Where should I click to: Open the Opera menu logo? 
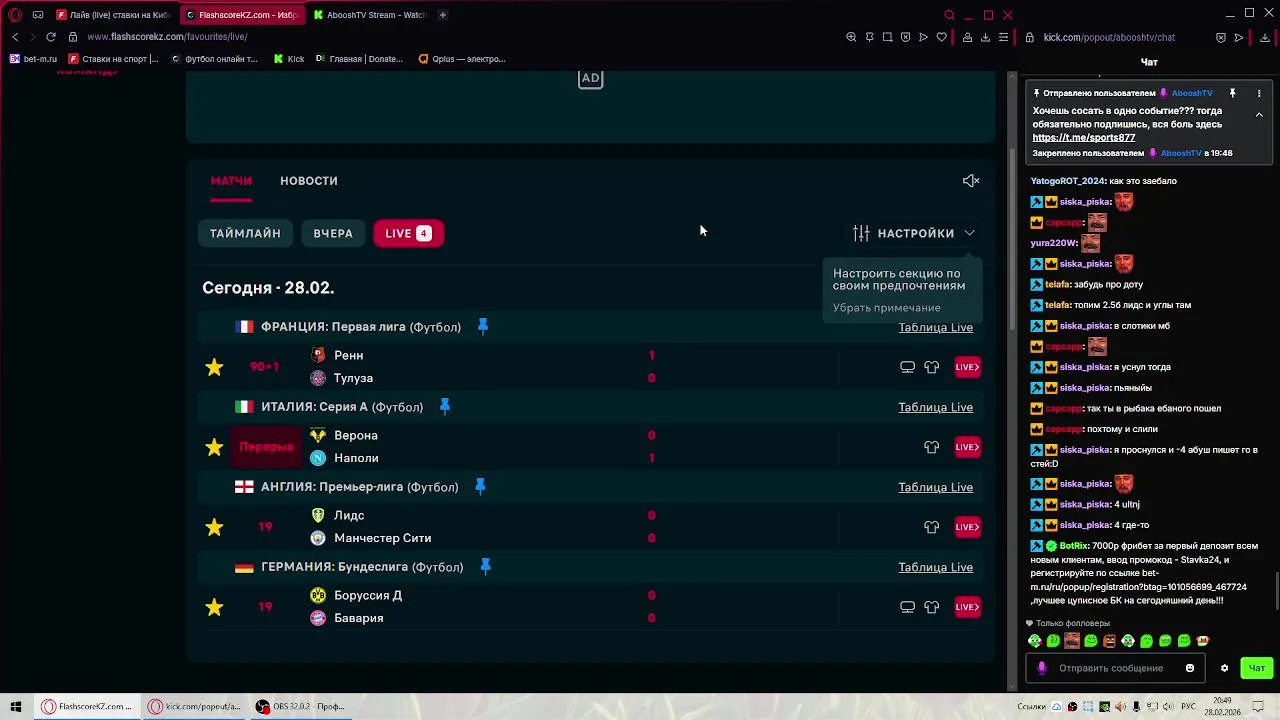(x=15, y=15)
